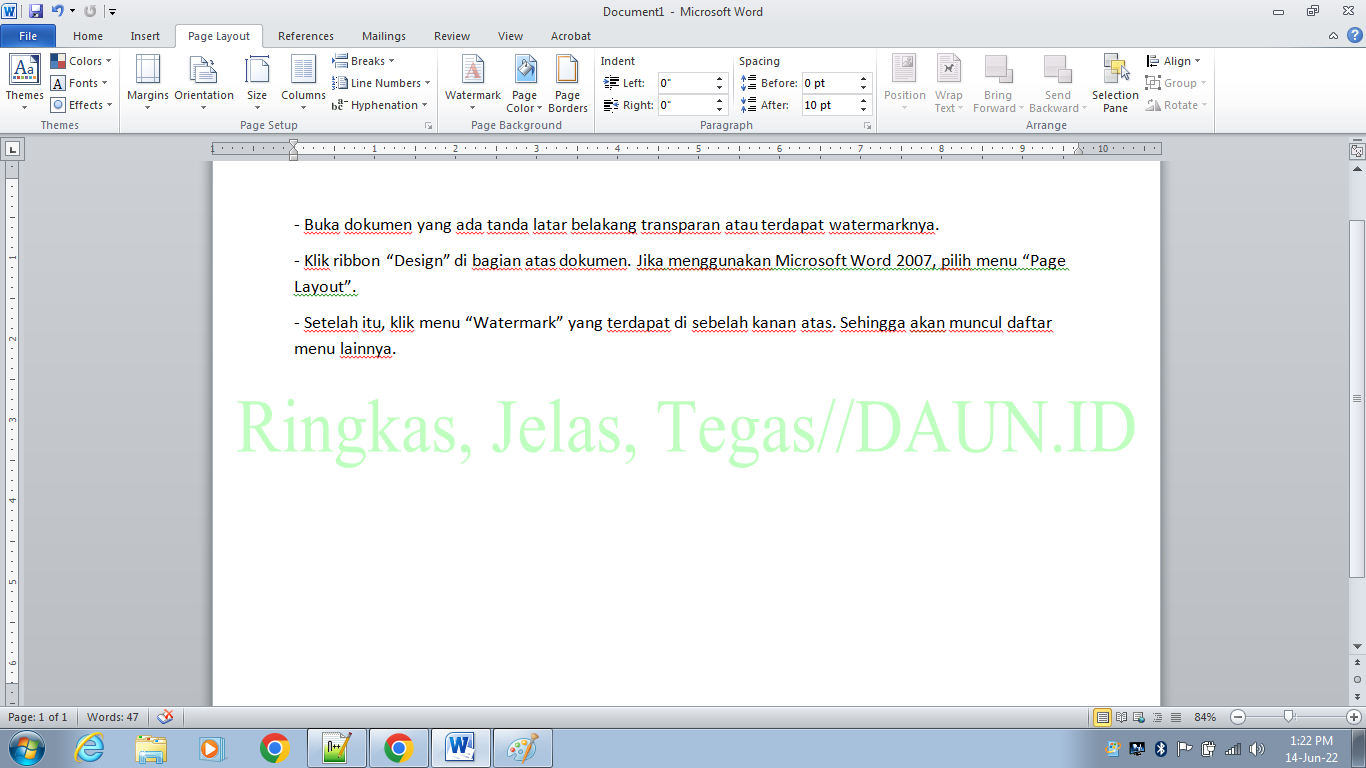
Task: Switch to the References tab
Action: pyautogui.click(x=306, y=36)
